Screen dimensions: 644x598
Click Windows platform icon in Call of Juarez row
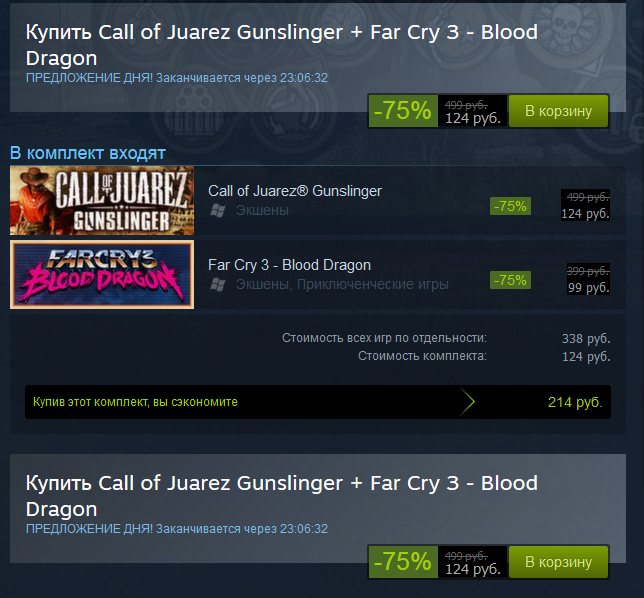(x=217, y=211)
